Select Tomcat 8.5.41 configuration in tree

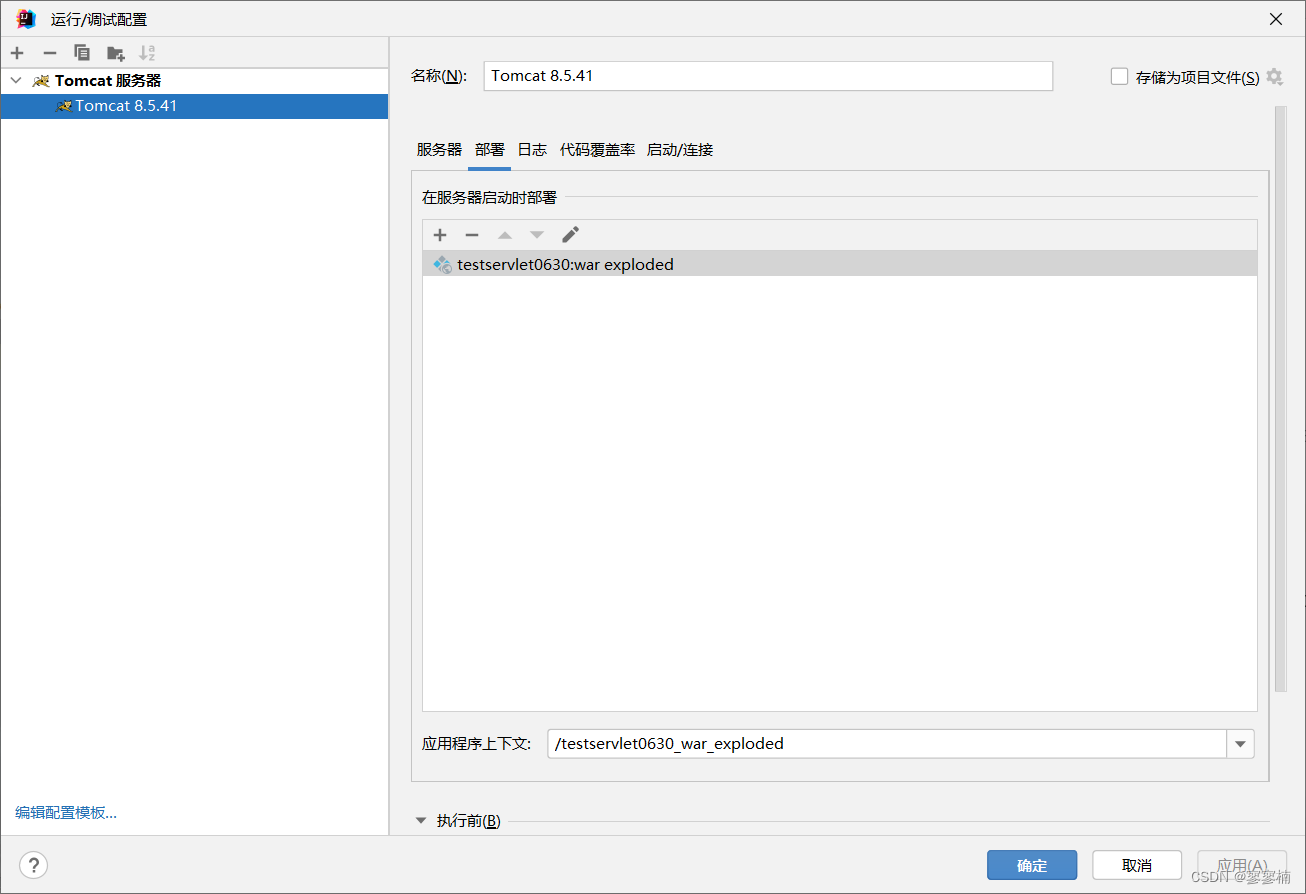click(x=194, y=106)
